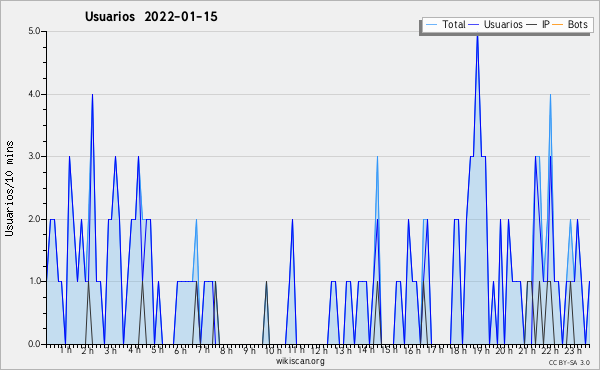Click the '20 h' x-axis label
Image resolution: width=600 pixels, height=370 pixels.
pos(504,351)
